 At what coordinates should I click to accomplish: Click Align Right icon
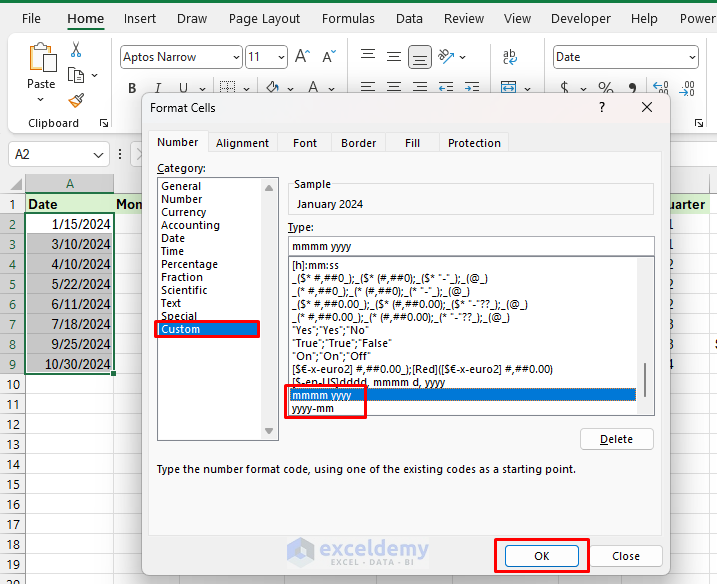(420, 87)
